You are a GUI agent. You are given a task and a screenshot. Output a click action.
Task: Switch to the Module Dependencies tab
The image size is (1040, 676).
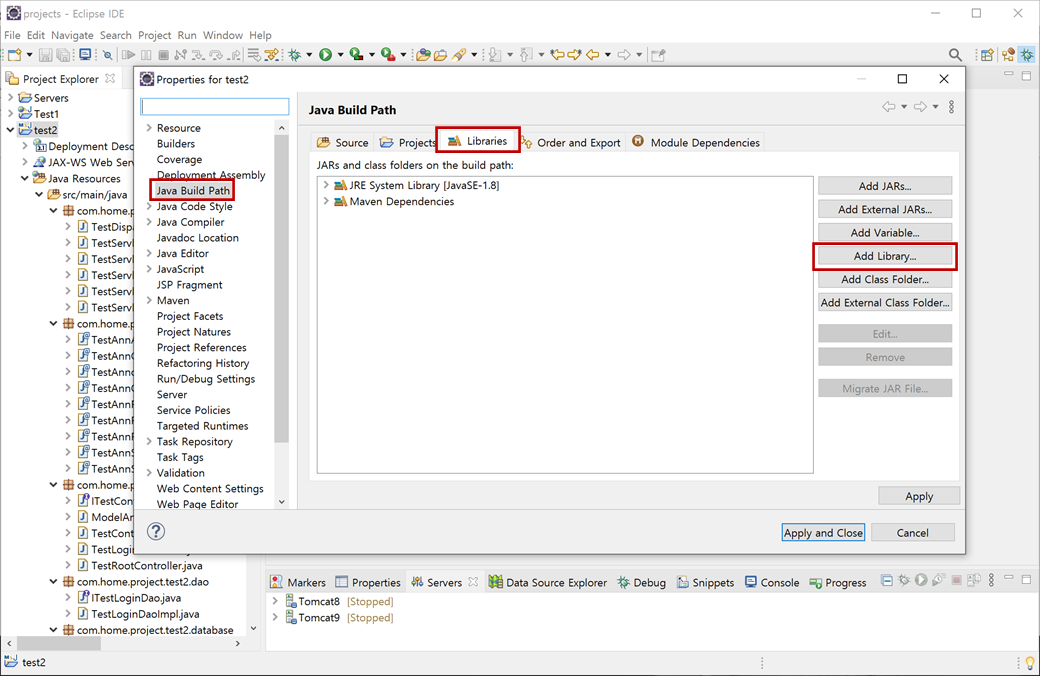click(696, 143)
